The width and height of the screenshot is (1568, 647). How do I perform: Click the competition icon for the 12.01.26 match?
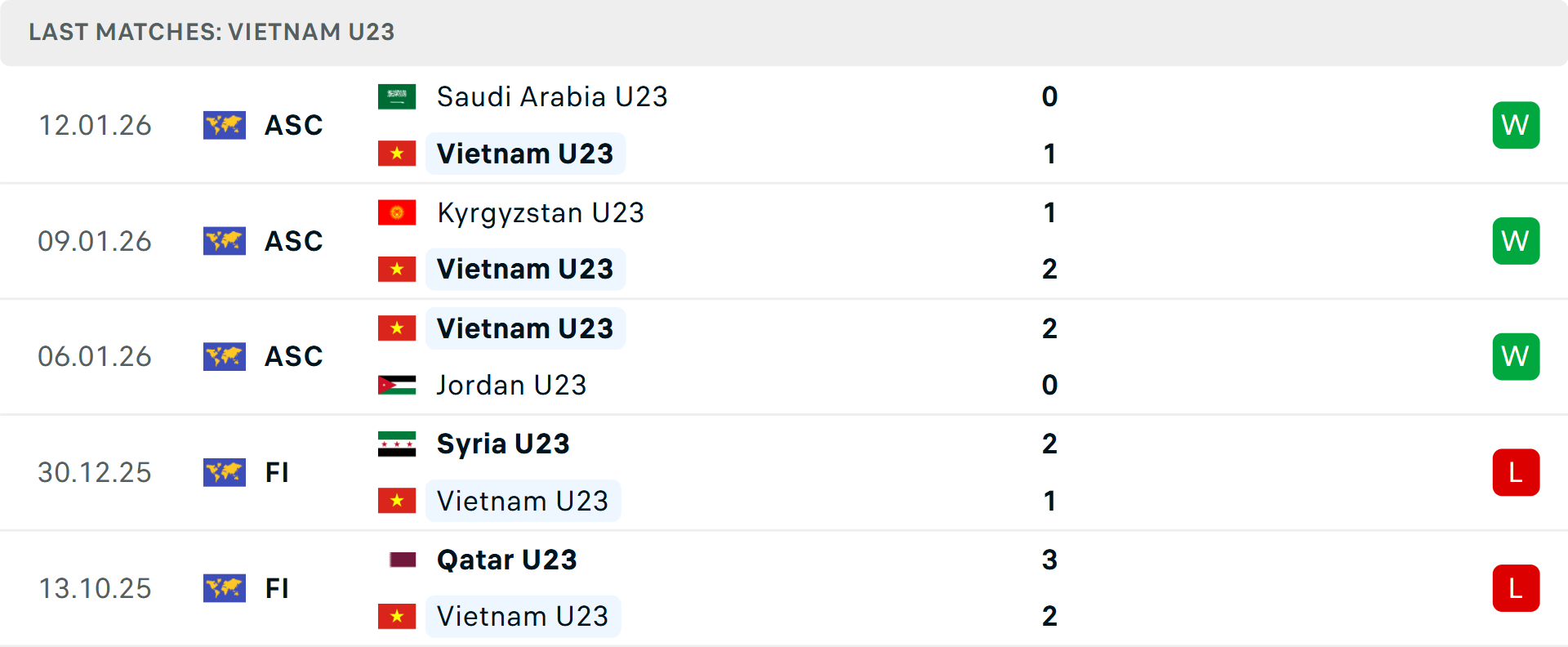tap(225, 125)
